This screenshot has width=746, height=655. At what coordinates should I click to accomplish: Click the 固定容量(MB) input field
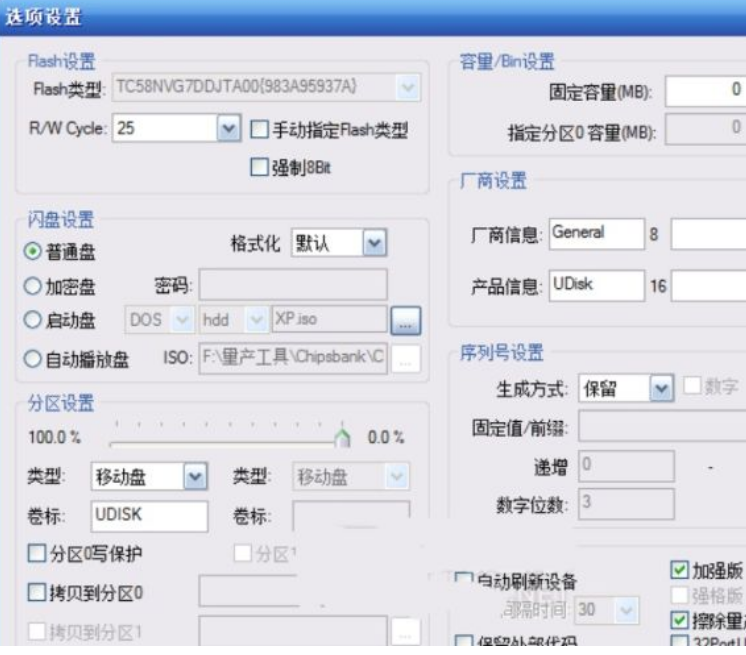pyautogui.click(x=706, y=92)
